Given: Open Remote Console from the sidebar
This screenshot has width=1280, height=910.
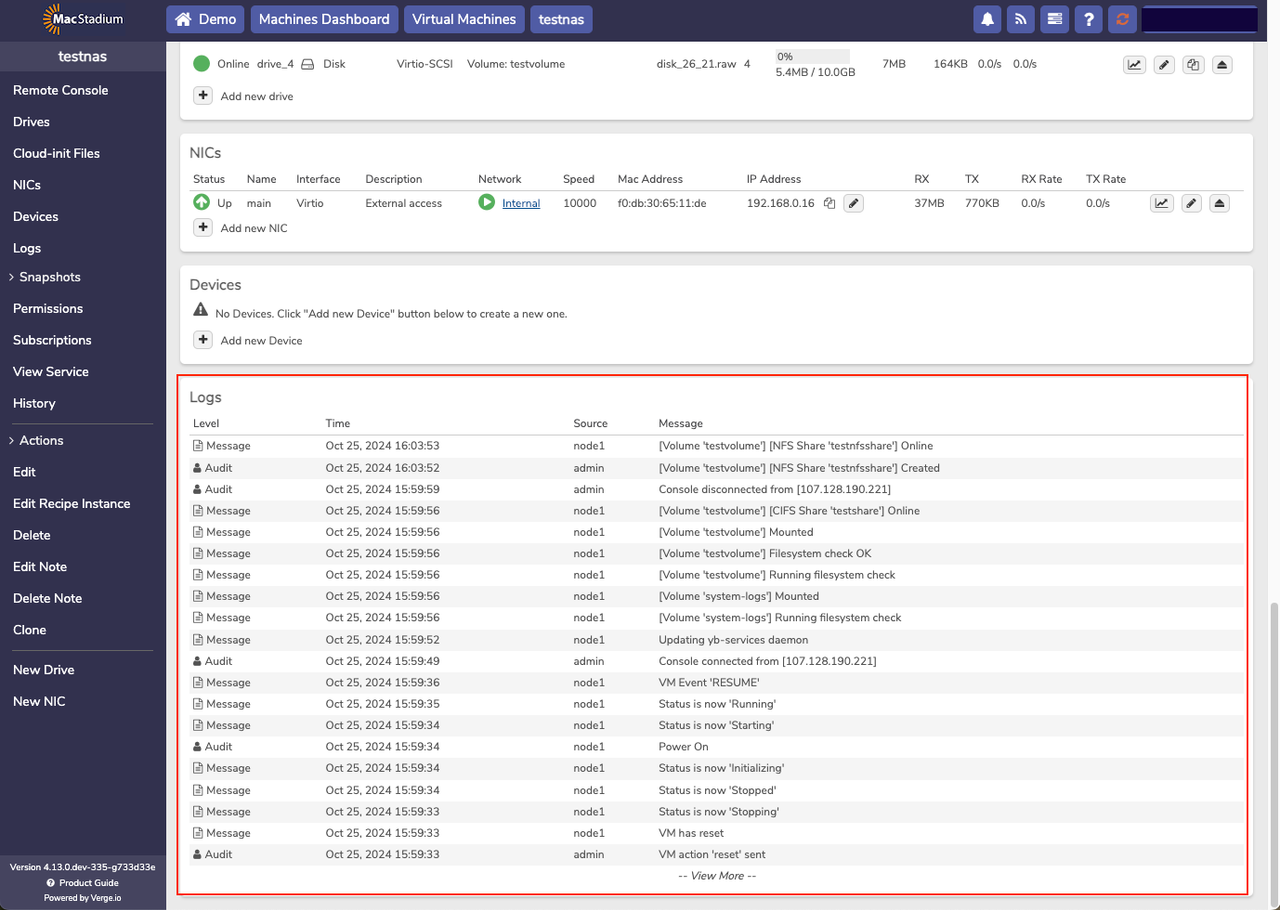Looking at the screenshot, I should click(x=61, y=90).
